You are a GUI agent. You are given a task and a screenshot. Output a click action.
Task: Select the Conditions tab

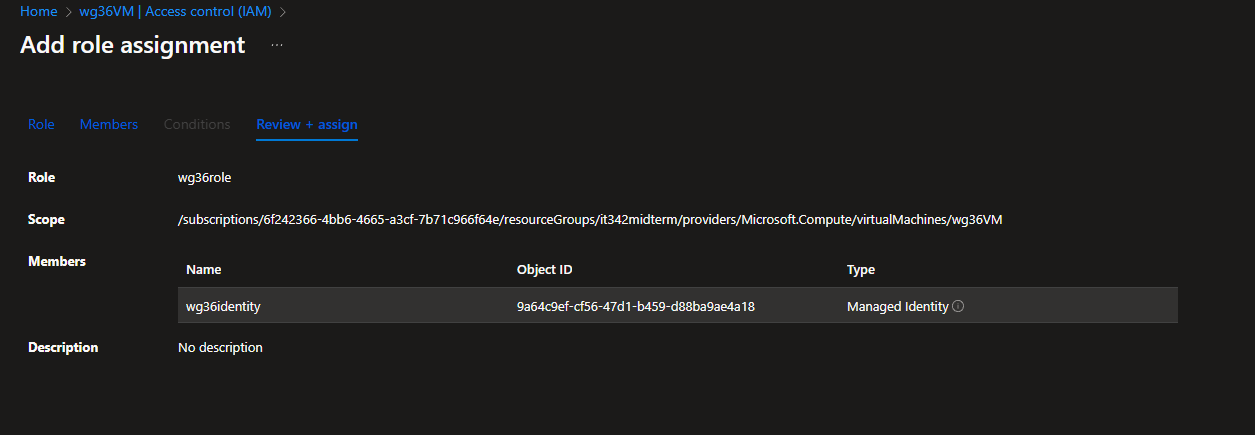[x=197, y=124]
